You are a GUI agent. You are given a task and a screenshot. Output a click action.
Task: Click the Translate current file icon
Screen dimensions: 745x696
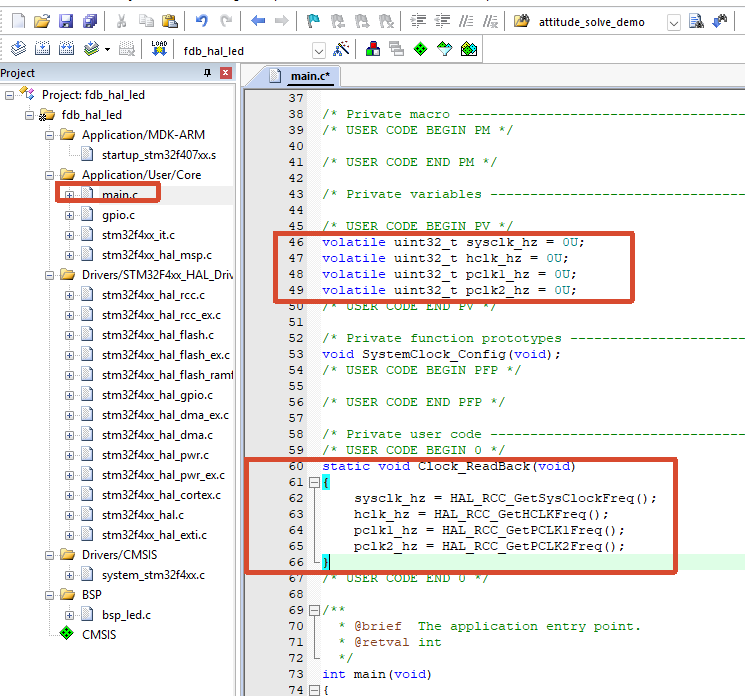tap(18, 48)
